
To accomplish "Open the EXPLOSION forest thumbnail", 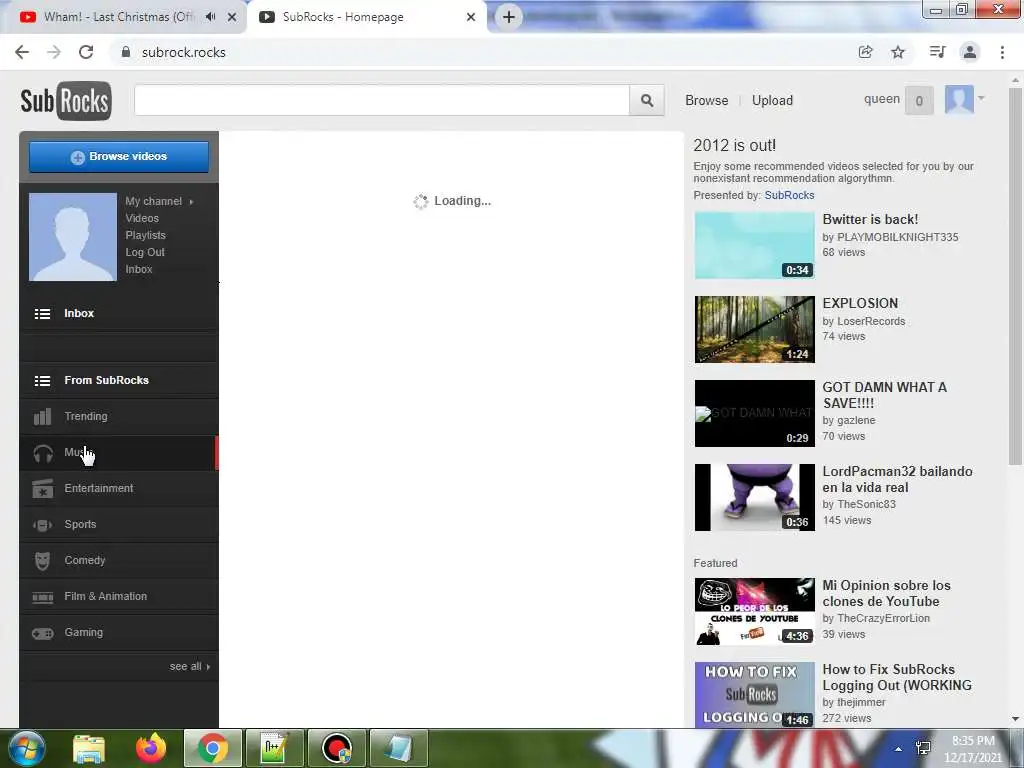I will pyautogui.click(x=754, y=329).
